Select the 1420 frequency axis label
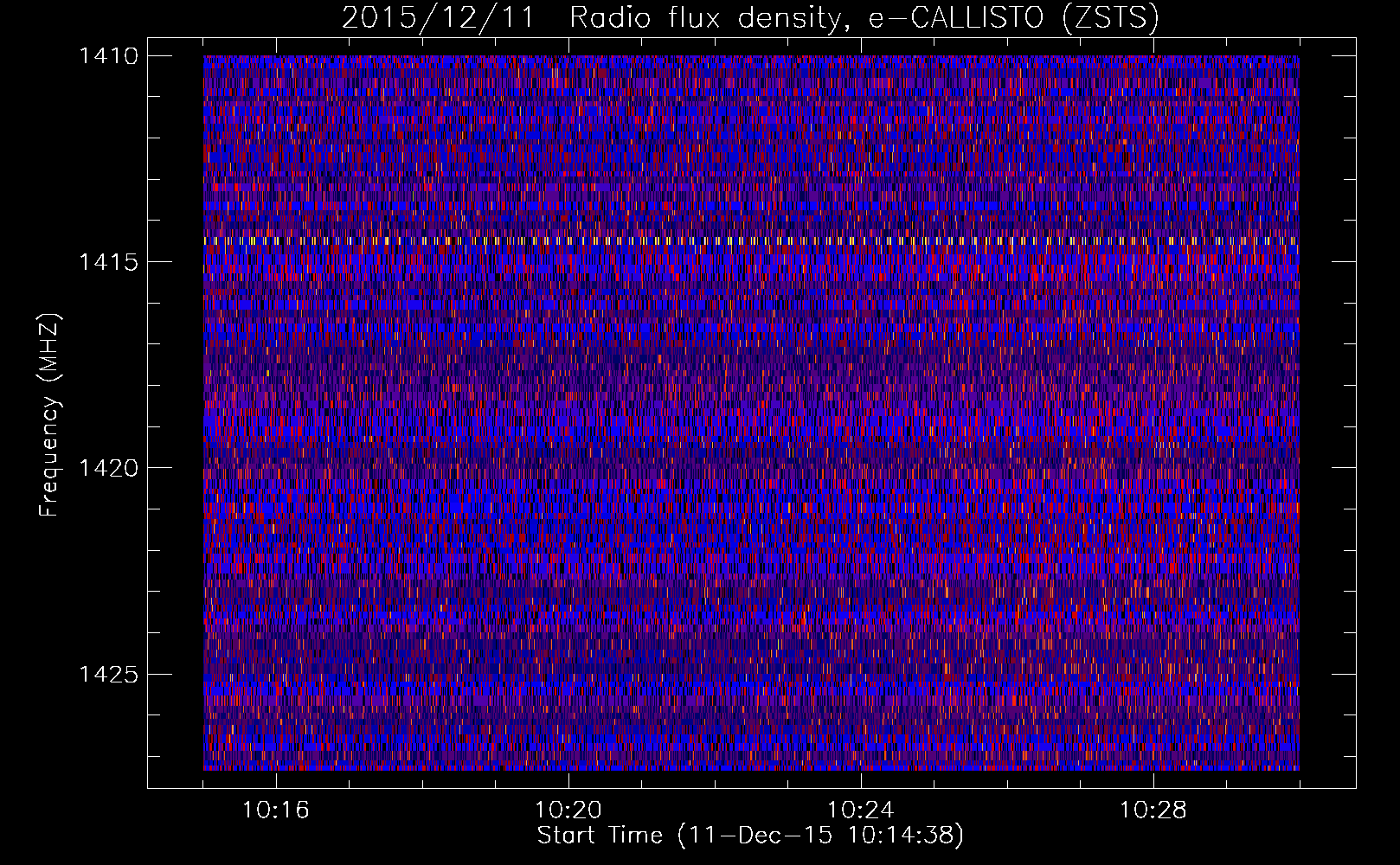The width and height of the screenshot is (1400, 865). tap(108, 468)
